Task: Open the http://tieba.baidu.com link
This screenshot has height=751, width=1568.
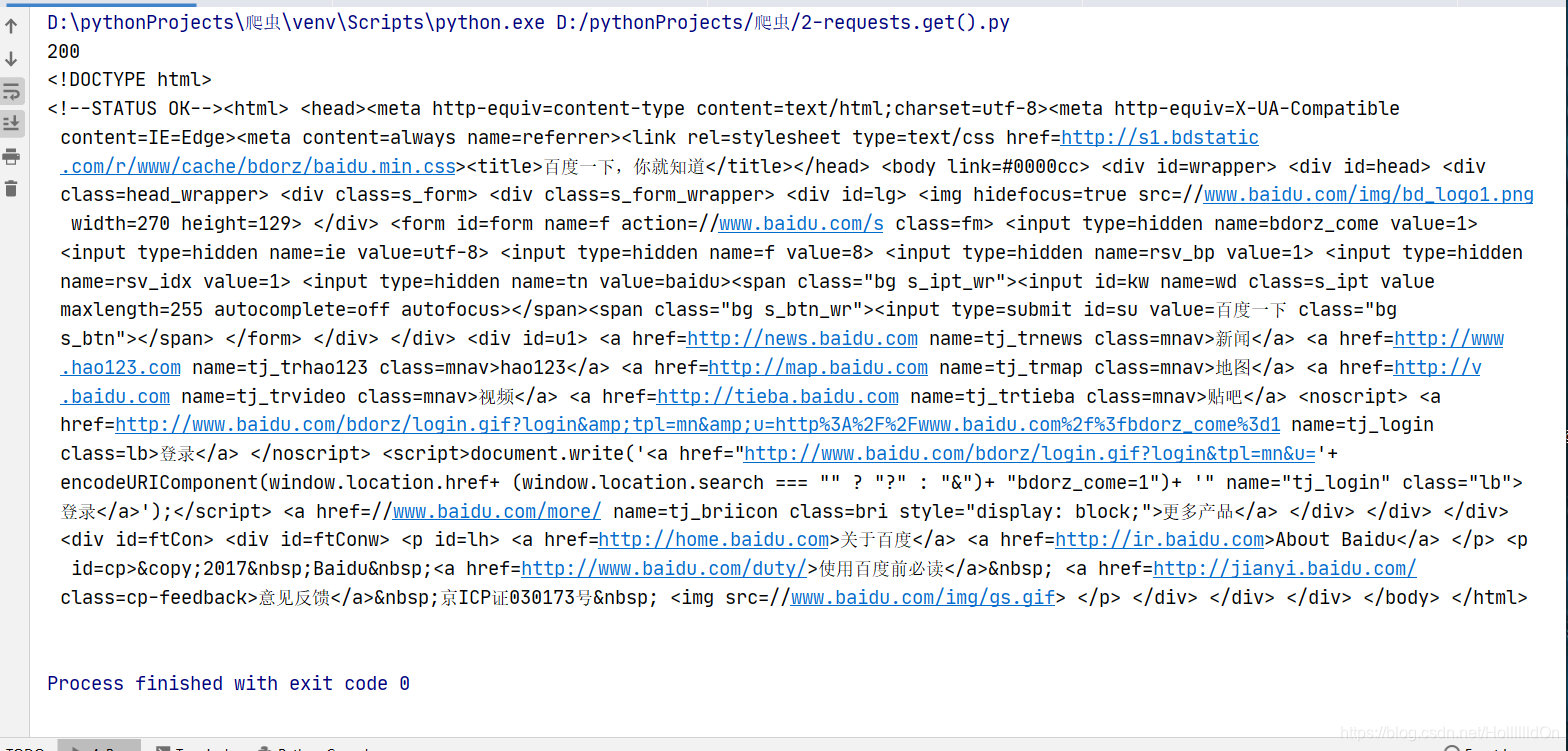Action: tap(778, 396)
